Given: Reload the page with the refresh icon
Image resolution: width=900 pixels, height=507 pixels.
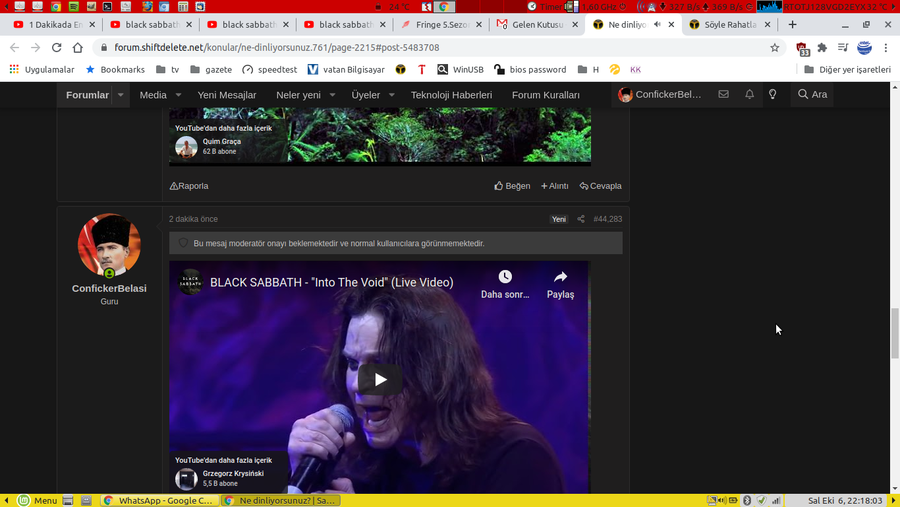Looking at the screenshot, I should [x=56, y=48].
